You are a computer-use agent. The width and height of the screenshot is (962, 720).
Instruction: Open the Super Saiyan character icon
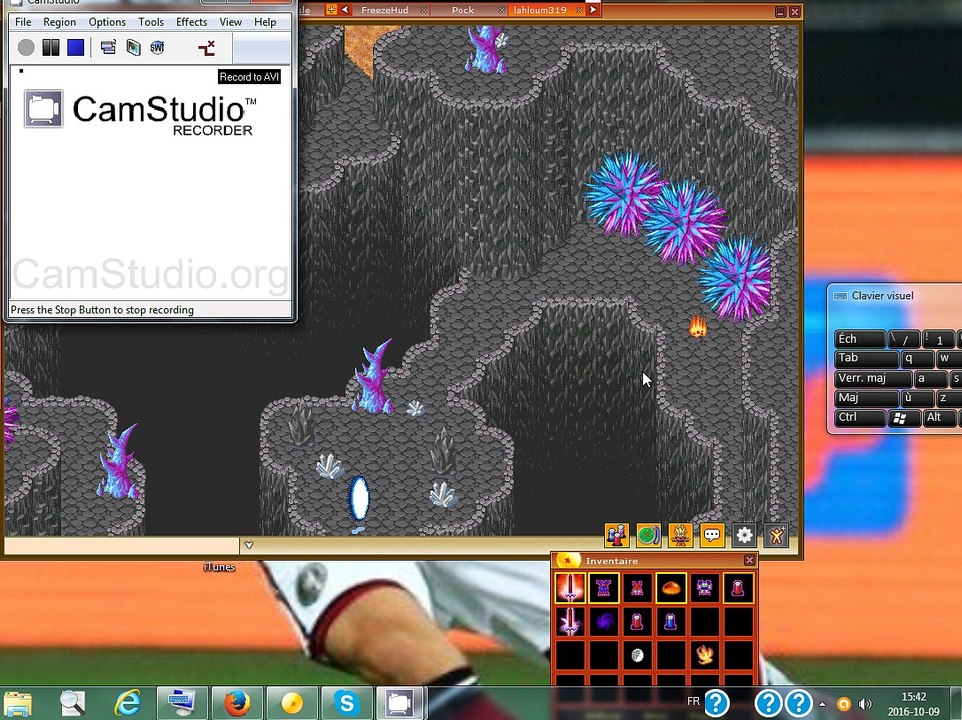pos(680,535)
